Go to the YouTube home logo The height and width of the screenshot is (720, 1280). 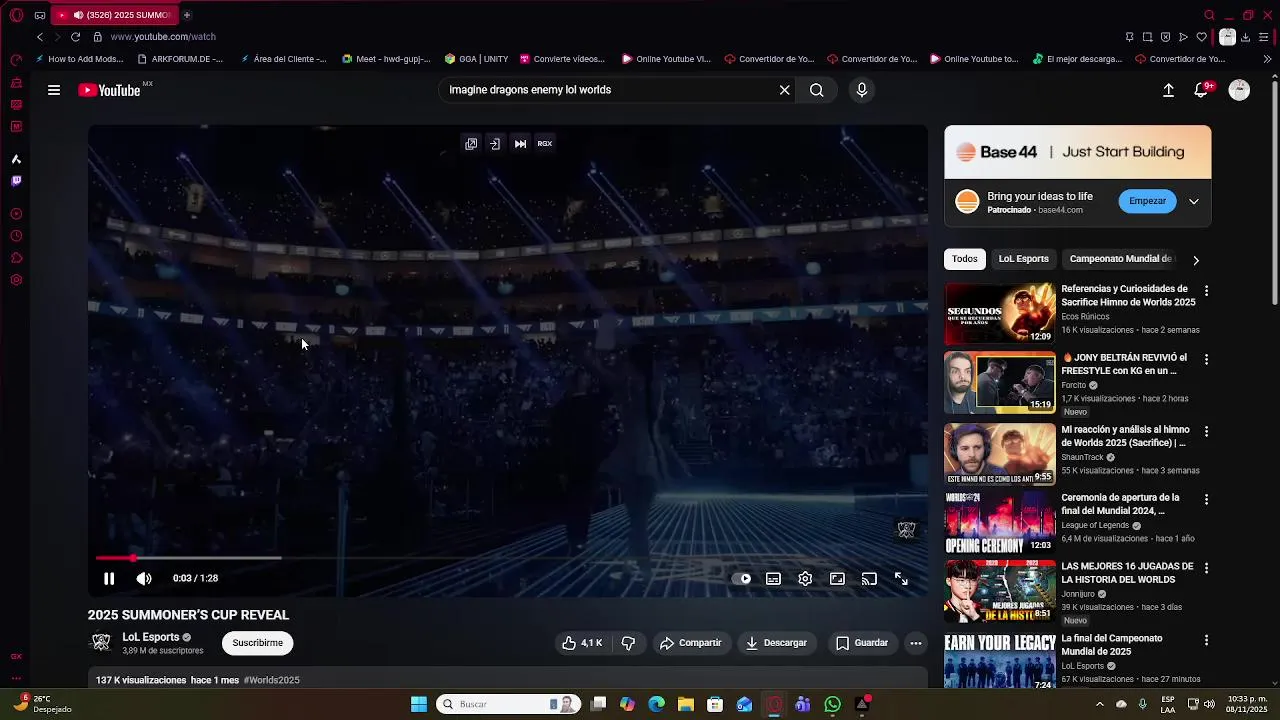[110, 90]
